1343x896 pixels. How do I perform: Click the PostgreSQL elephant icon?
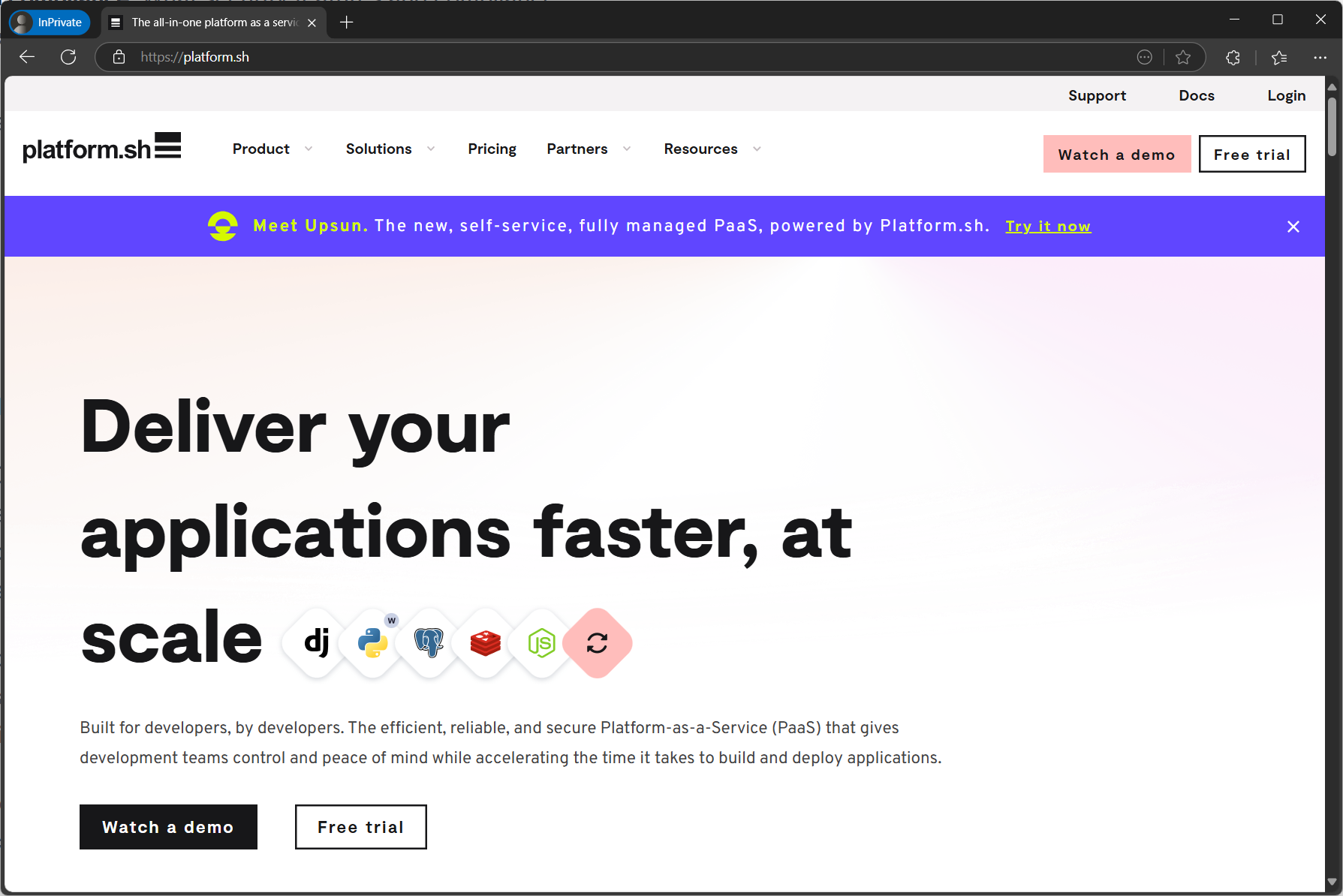(429, 643)
